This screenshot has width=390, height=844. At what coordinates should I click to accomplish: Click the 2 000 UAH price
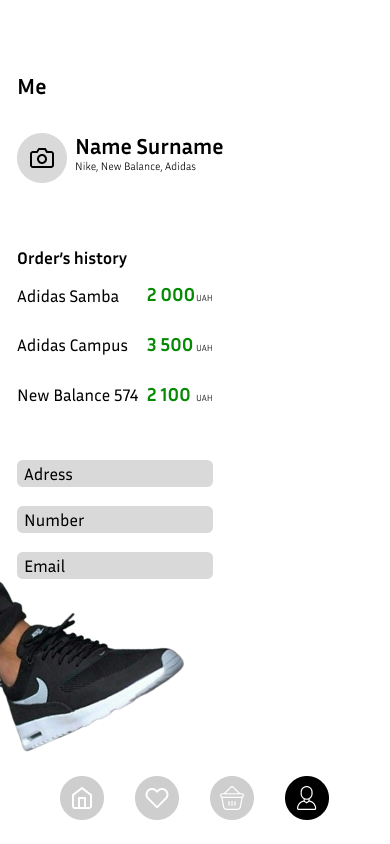point(180,296)
